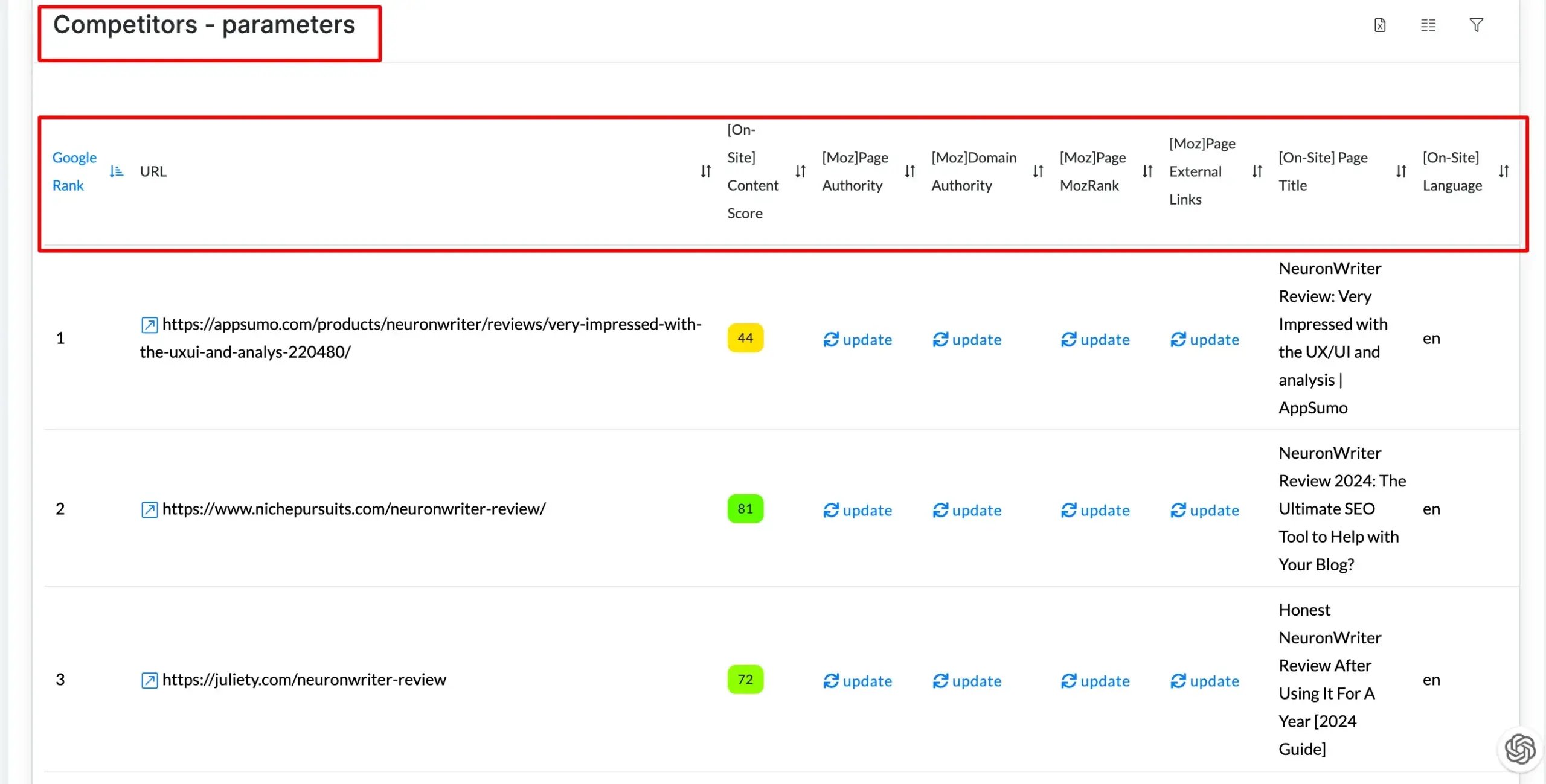Viewport: 1546px width, 784px height.
Task: Open the column selection icon
Action: 1428,25
